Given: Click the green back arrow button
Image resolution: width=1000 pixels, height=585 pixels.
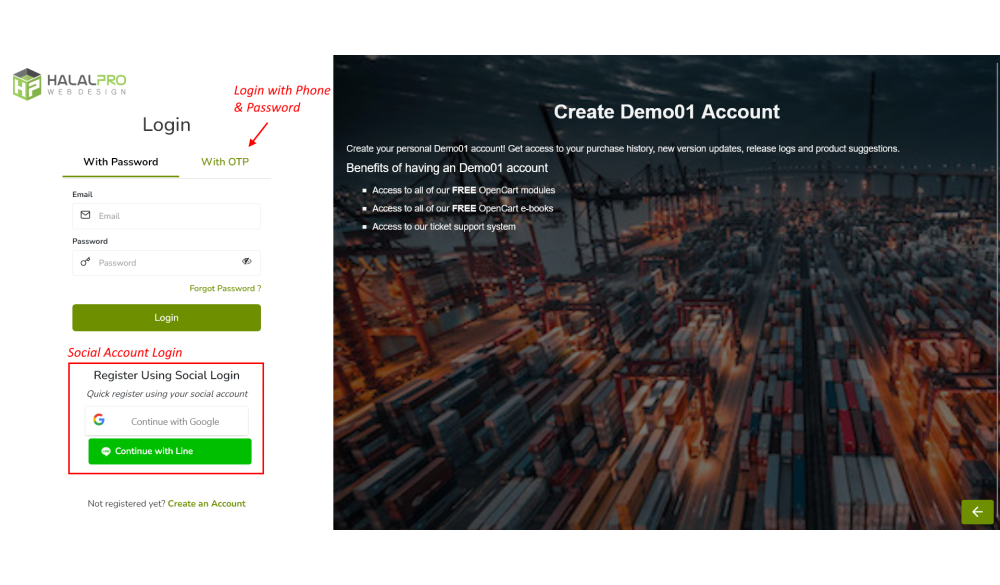Looking at the screenshot, I should [977, 512].
